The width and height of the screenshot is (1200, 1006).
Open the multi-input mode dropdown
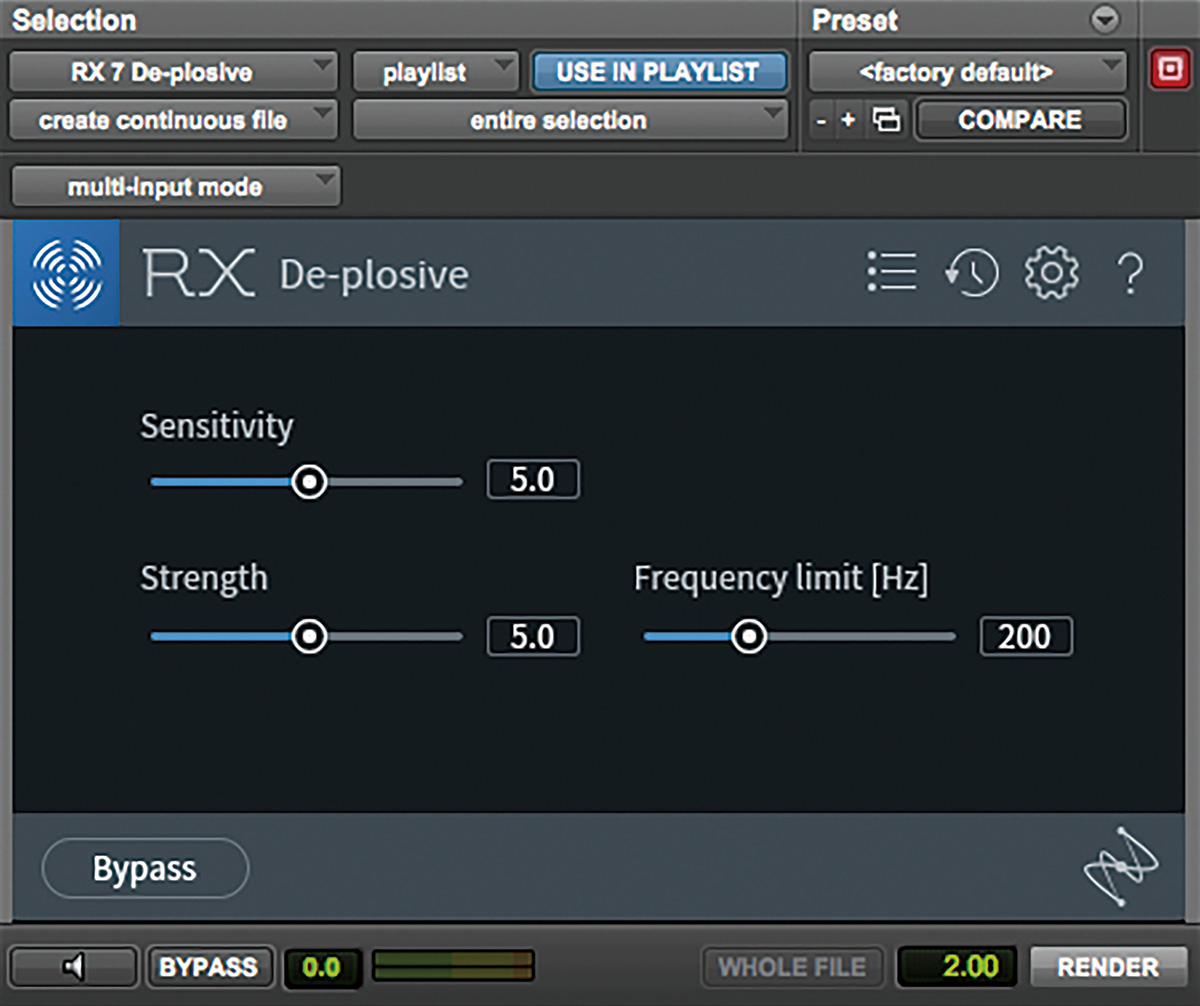click(176, 187)
